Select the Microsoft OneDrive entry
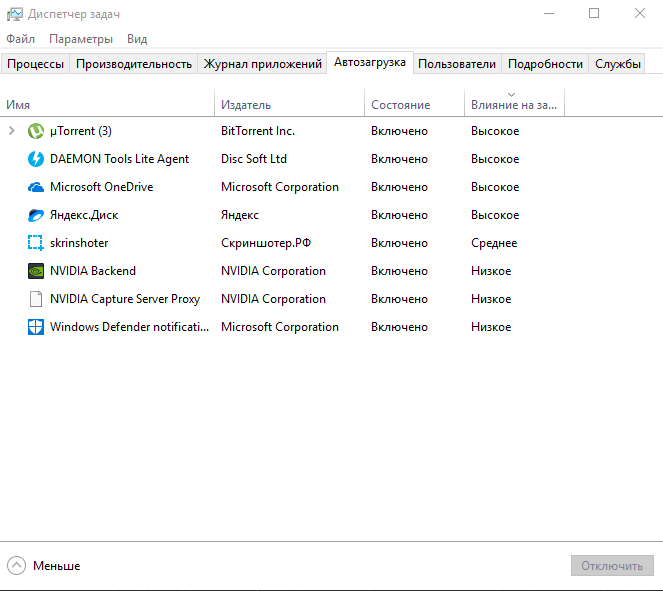 101,187
